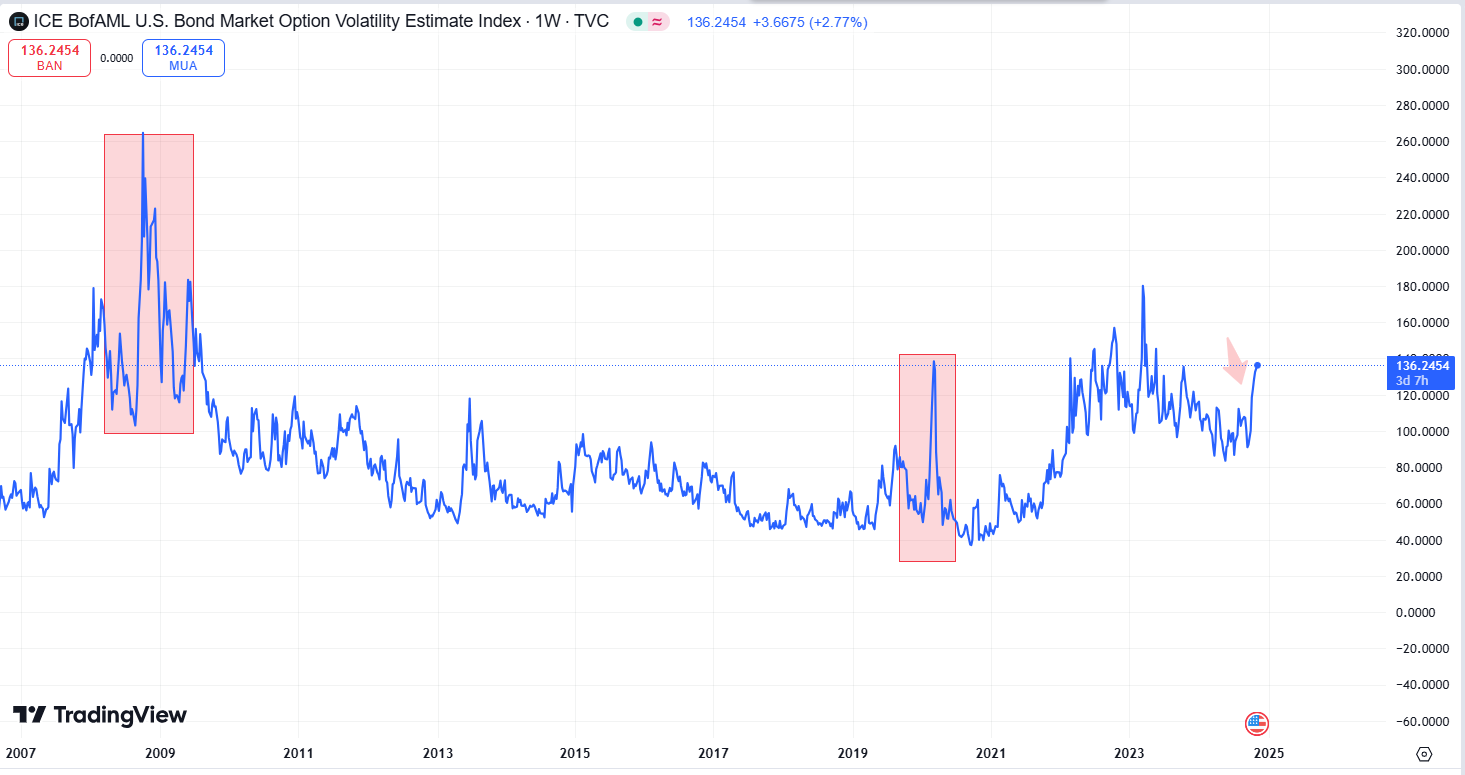Click the 2009 label on the time axis
This screenshot has height=775, width=1465.
click(159, 753)
